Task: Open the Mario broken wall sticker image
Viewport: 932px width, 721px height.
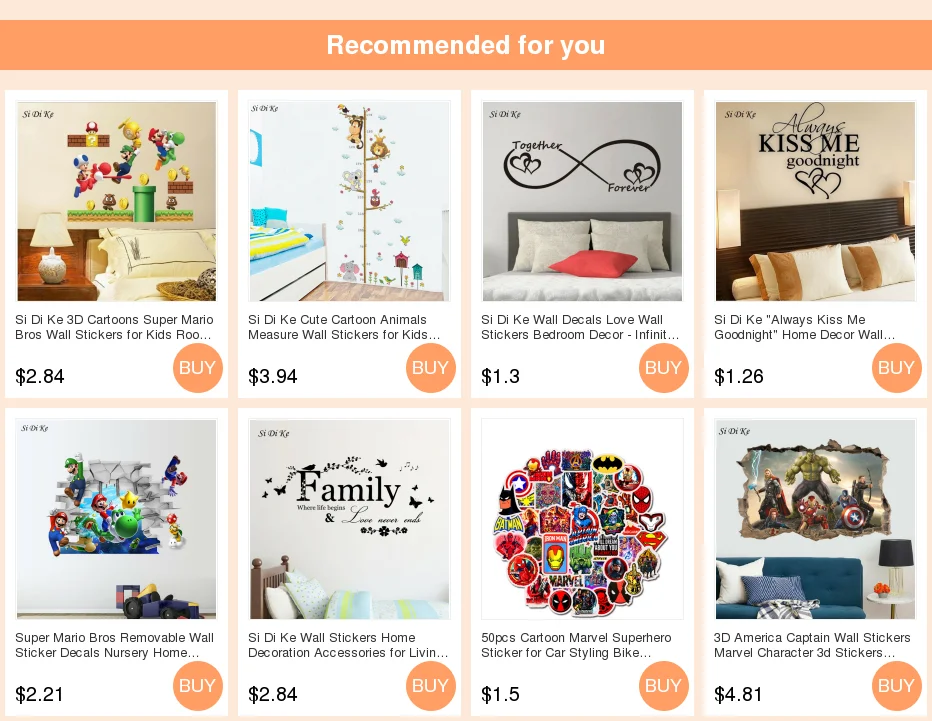Action: 116,520
